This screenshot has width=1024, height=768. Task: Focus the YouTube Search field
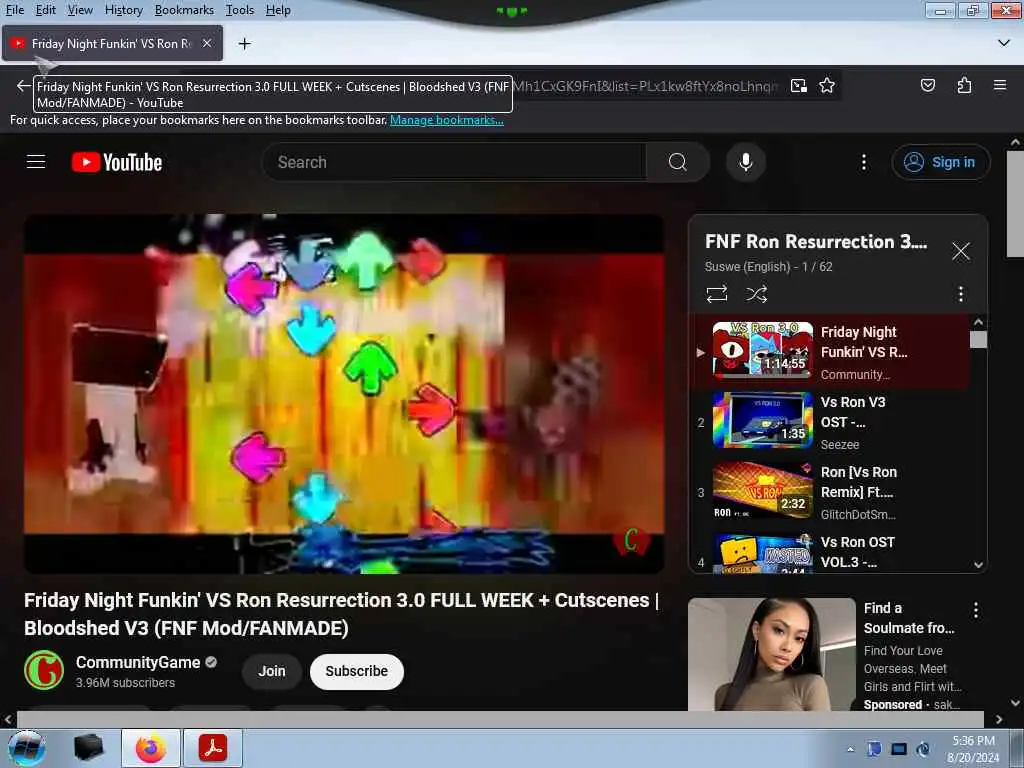point(457,162)
